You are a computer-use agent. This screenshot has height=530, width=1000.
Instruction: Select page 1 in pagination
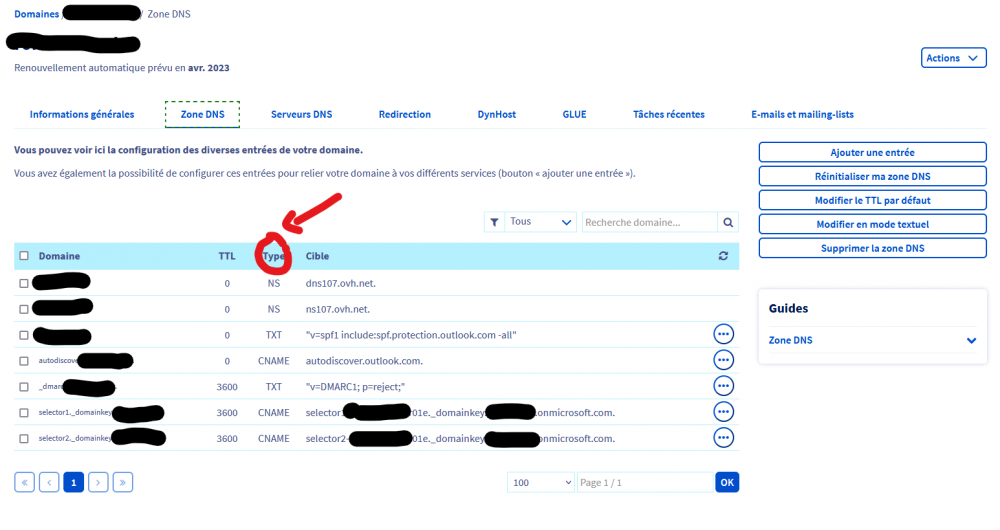coord(73,482)
